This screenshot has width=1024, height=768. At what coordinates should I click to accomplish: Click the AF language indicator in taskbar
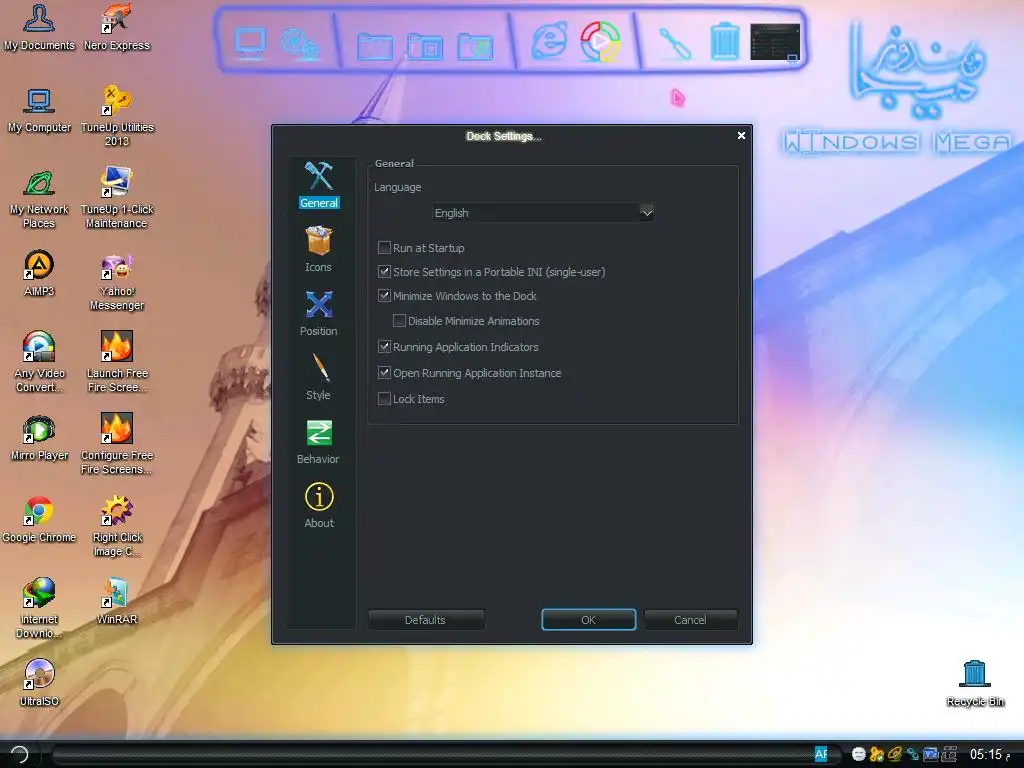tap(821, 754)
